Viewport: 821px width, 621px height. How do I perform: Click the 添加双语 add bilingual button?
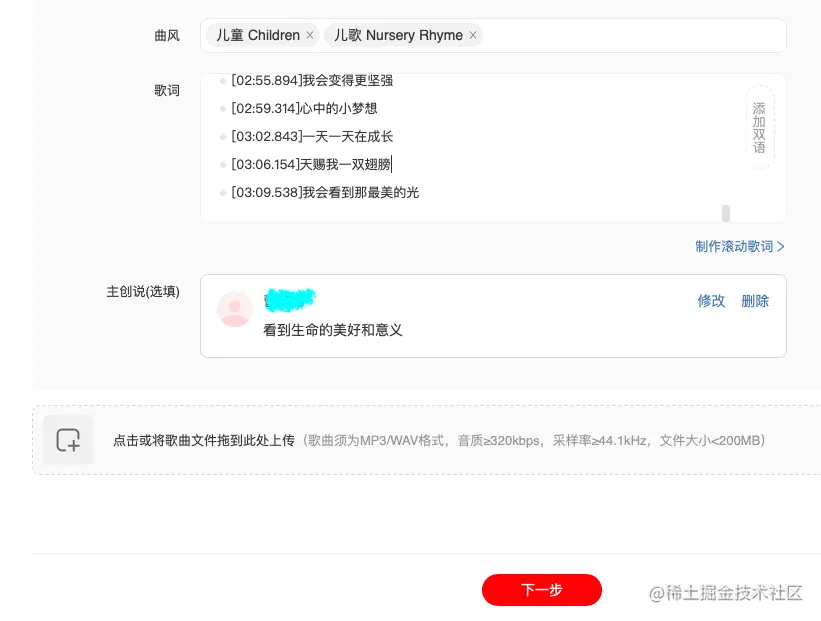tap(759, 127)
